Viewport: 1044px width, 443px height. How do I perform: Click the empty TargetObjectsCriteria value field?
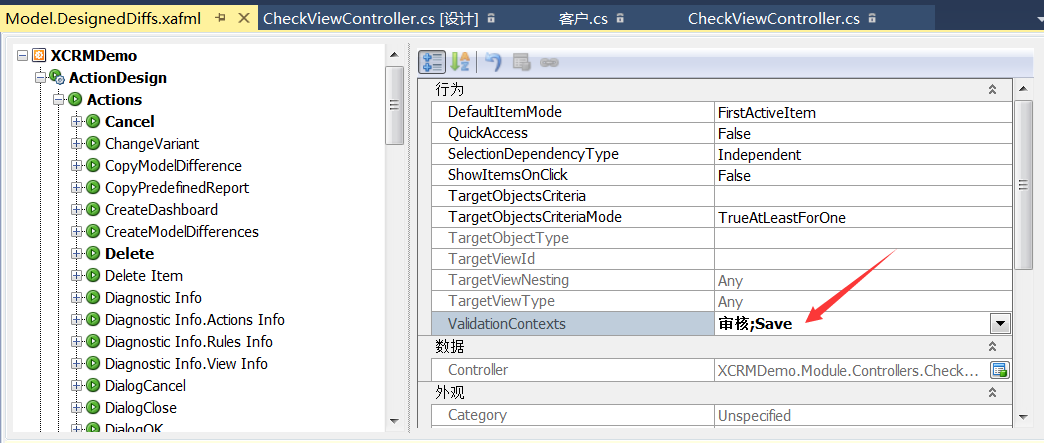(863, 197)
